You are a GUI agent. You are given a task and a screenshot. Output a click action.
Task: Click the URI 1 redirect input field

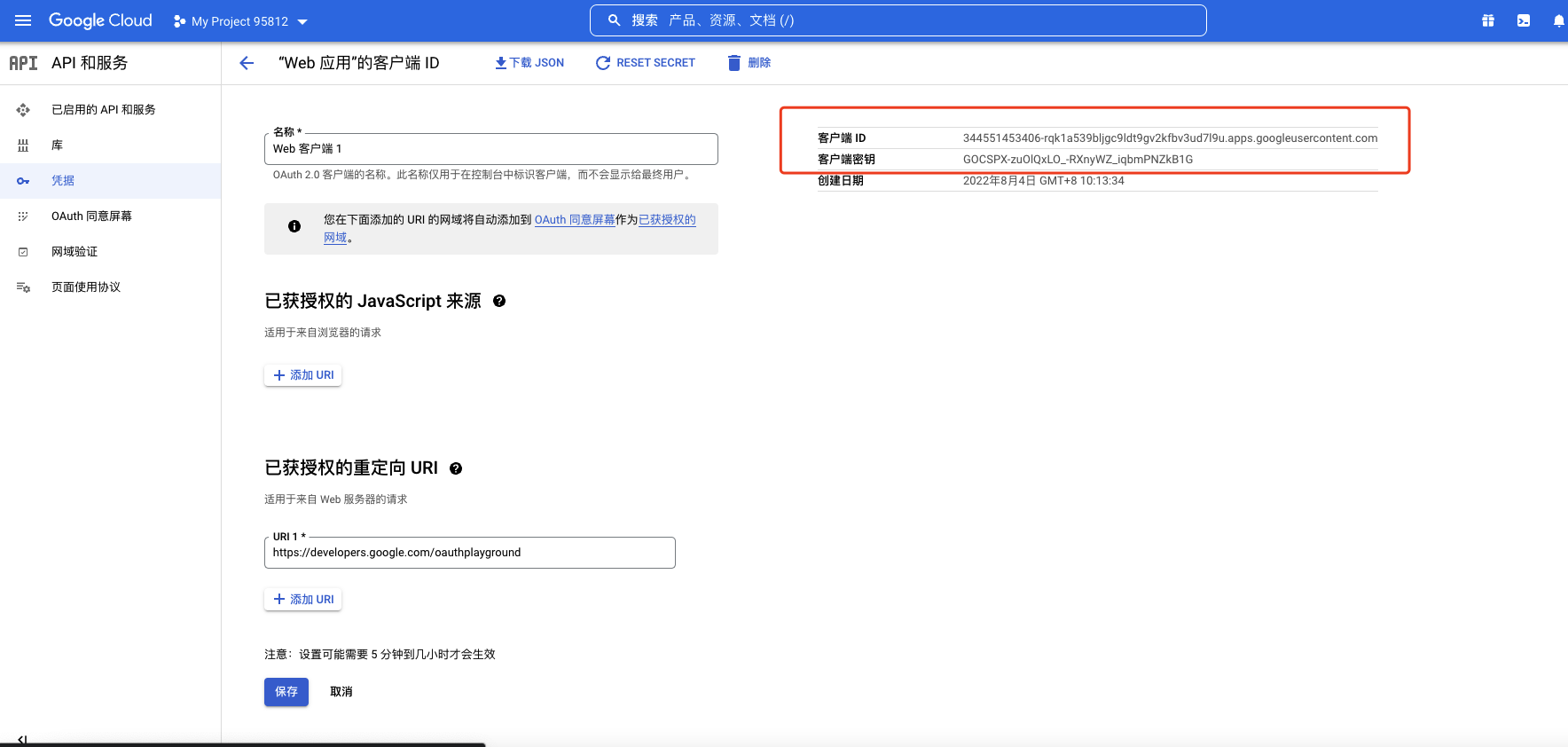(469, 553)
